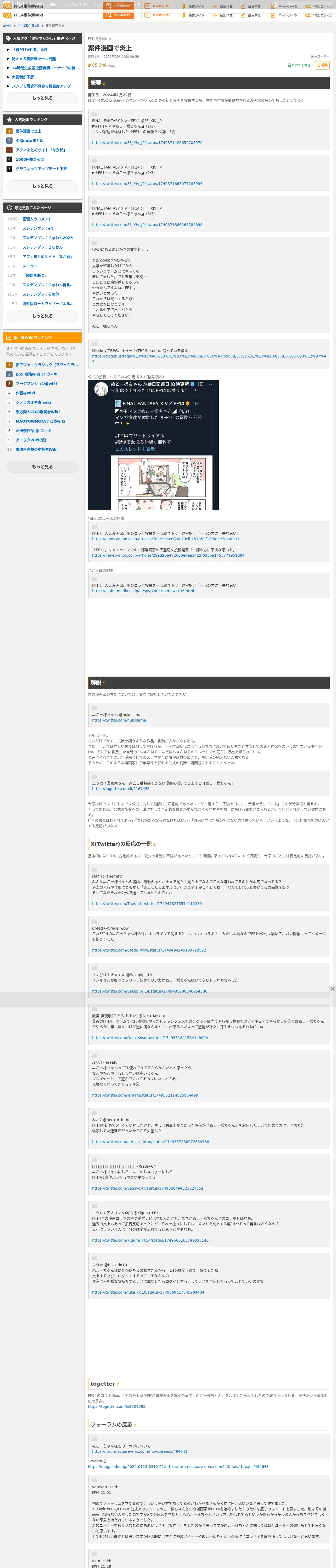This screenshot has height=1568, width=336.
Task: Click このスレッドを表示 in the embedded tweet
Action: pos(135,449)
